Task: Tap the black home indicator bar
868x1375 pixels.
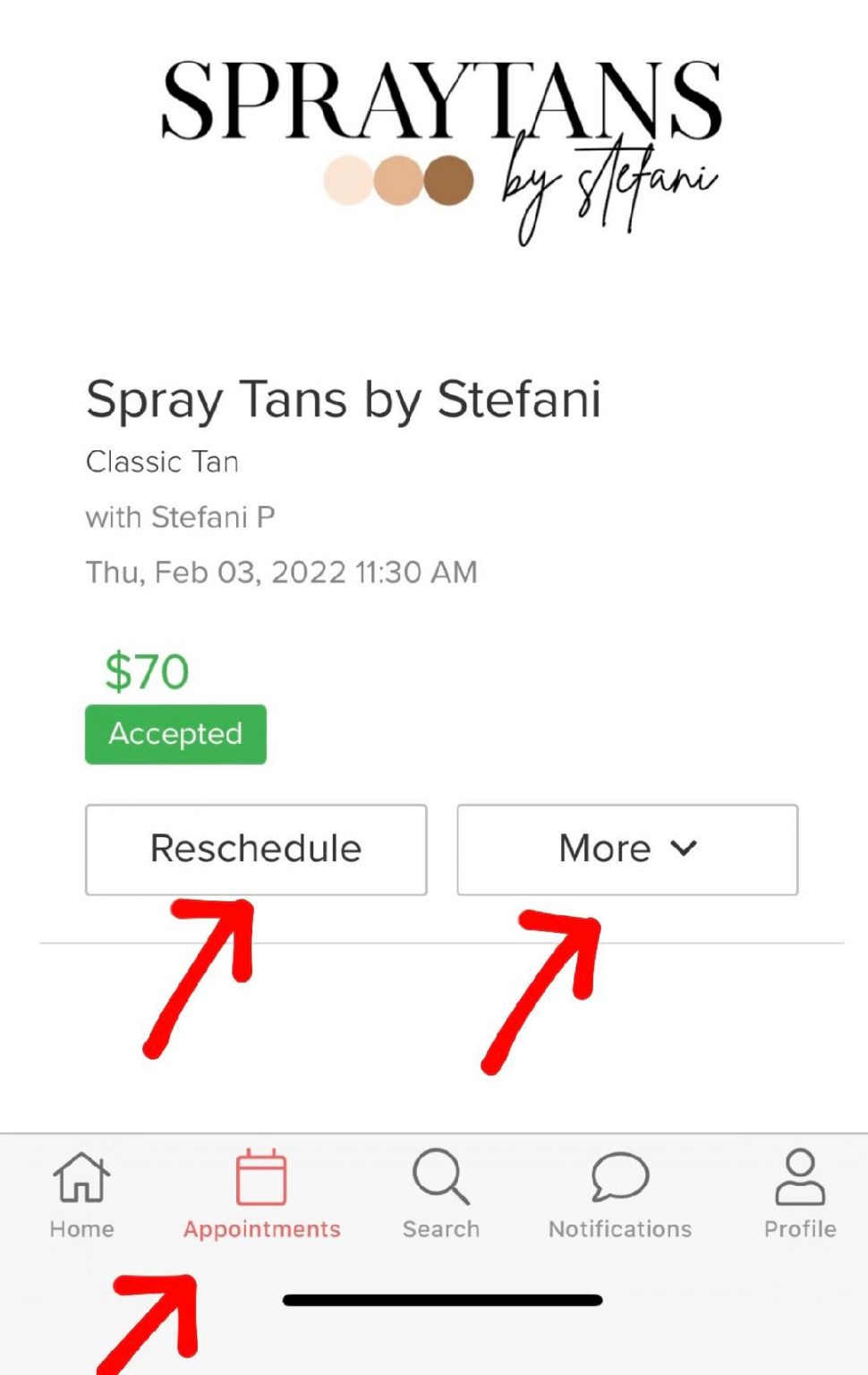Action: pyautogui.click(x=440, y=1298)
